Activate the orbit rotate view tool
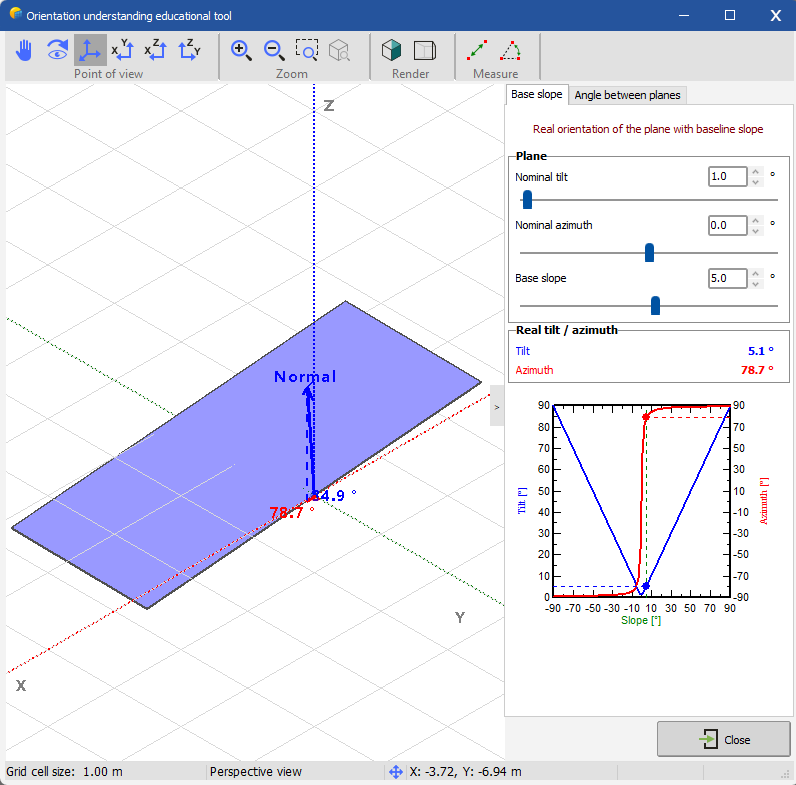Image resolution: width=796 pixels, height=785 pixels. [57, 50]
